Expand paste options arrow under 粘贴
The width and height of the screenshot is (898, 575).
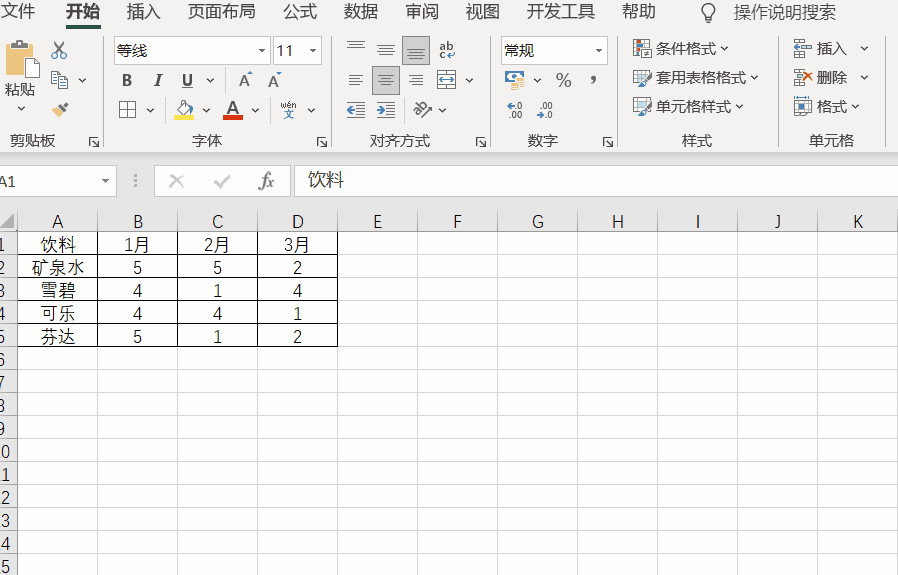[x=21, y=108]
